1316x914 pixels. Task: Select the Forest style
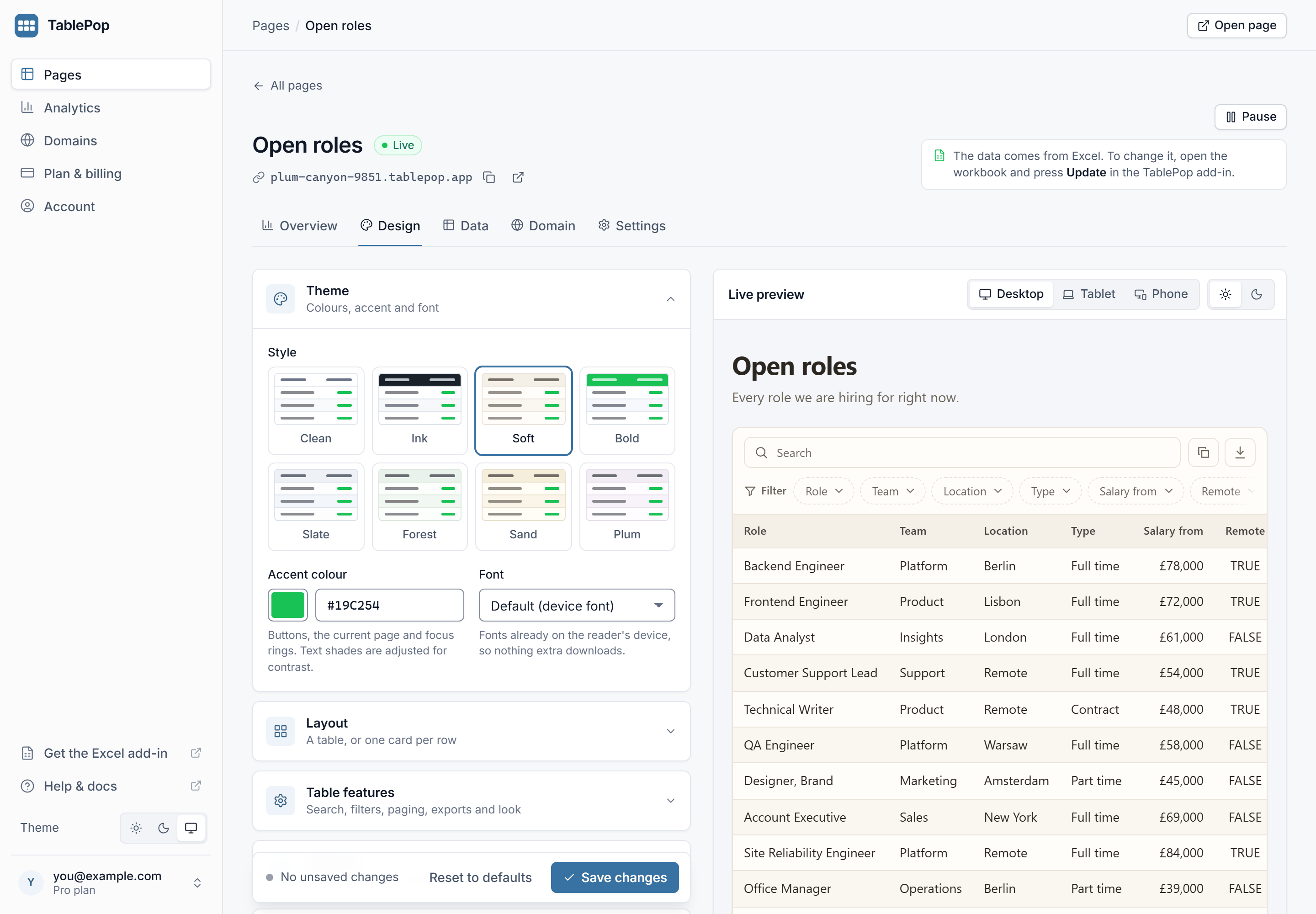[419, 507]
